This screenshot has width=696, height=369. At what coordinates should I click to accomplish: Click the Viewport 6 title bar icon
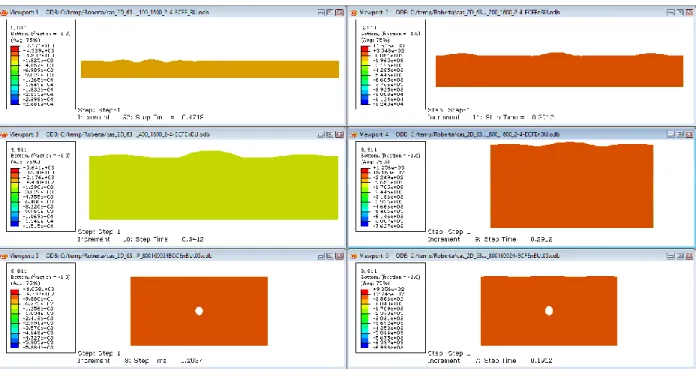tap(354, 256)
